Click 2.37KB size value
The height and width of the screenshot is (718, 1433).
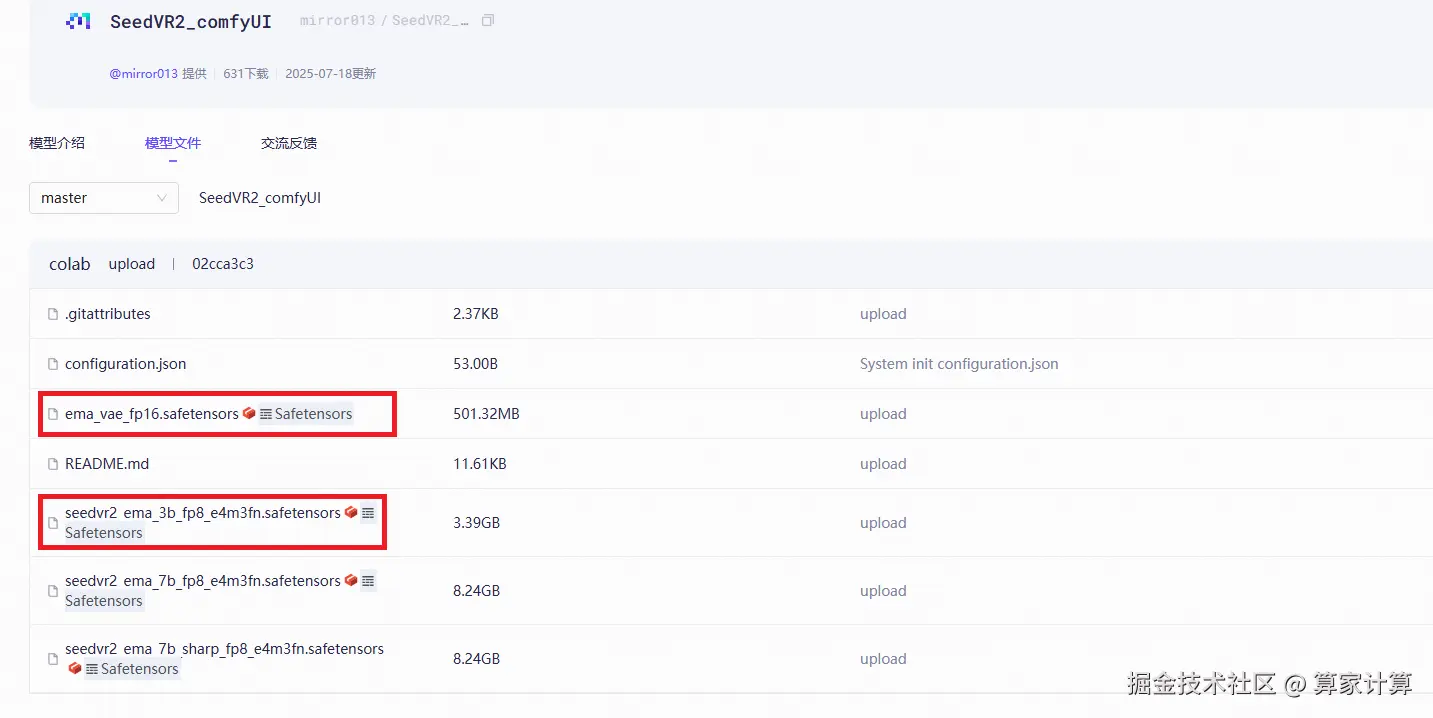pyautogui.click(x=476, y=314)
